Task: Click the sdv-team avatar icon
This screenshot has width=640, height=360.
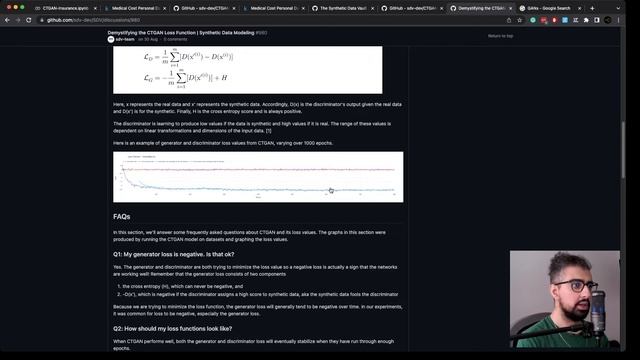Action: click(x=111, y=40)
